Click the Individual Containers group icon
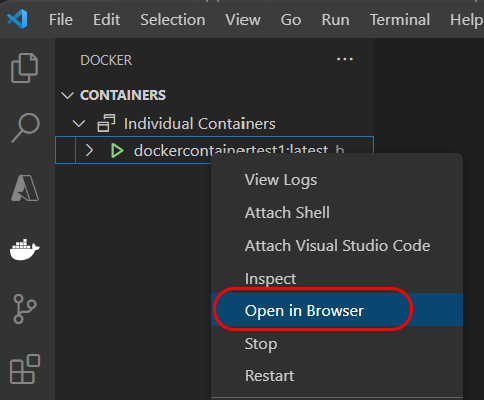Viewport: 484px width, 400px height. pos(106,123)
